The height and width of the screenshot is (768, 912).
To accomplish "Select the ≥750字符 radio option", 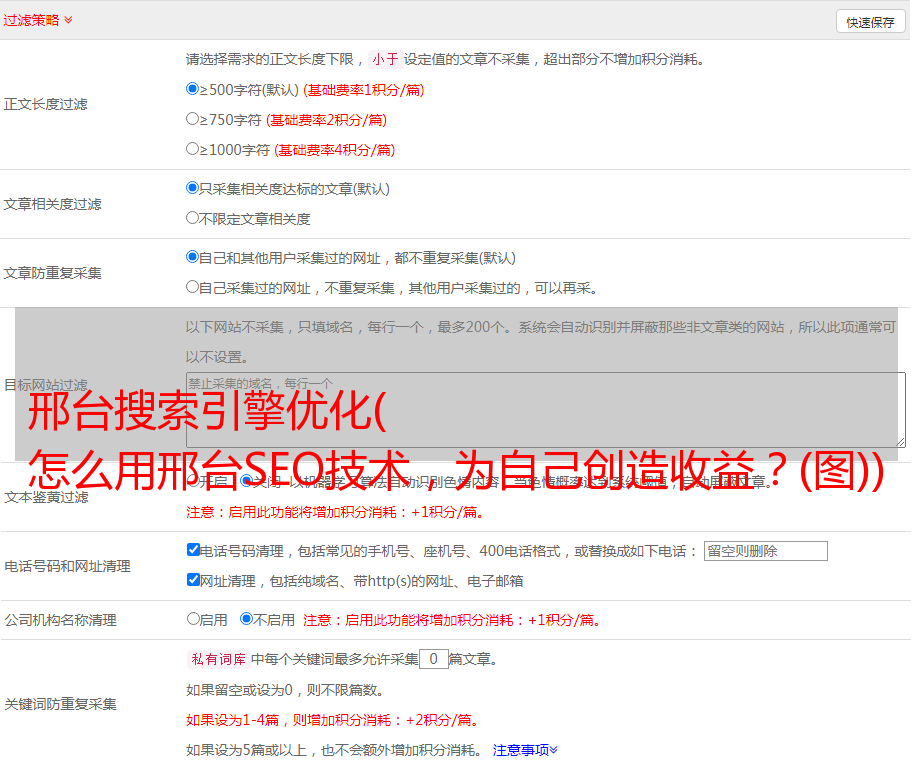I will pos(193,119).
